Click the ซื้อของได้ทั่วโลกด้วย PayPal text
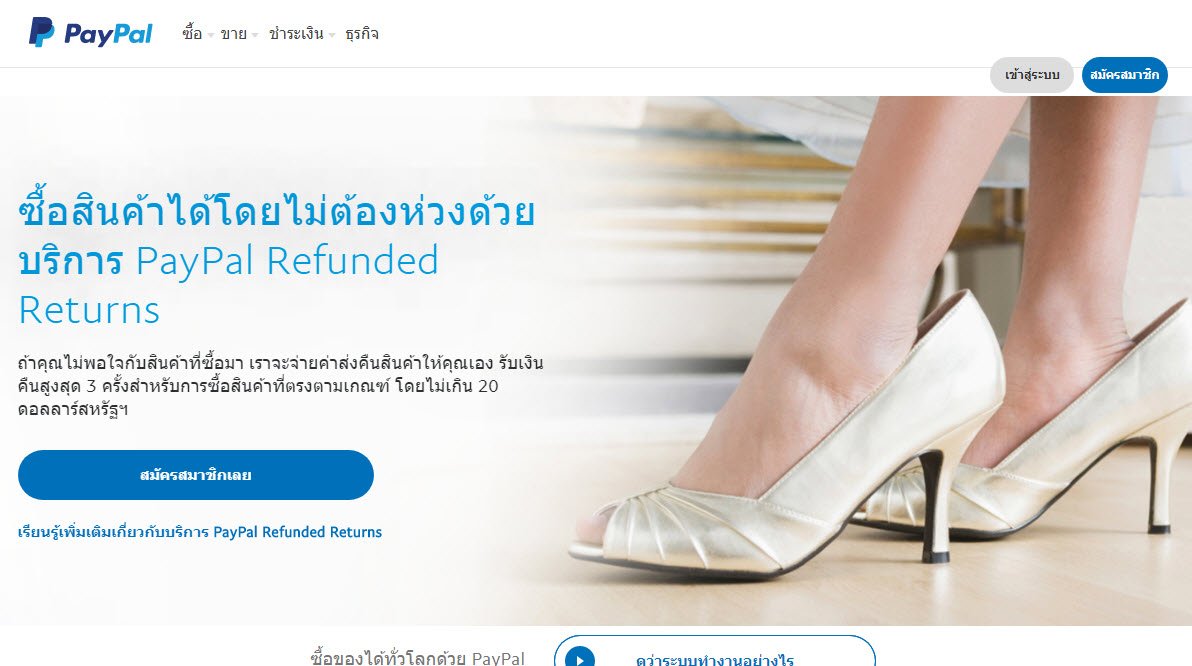Screen dimensions: 1192x666 click(x=417, y=658)
